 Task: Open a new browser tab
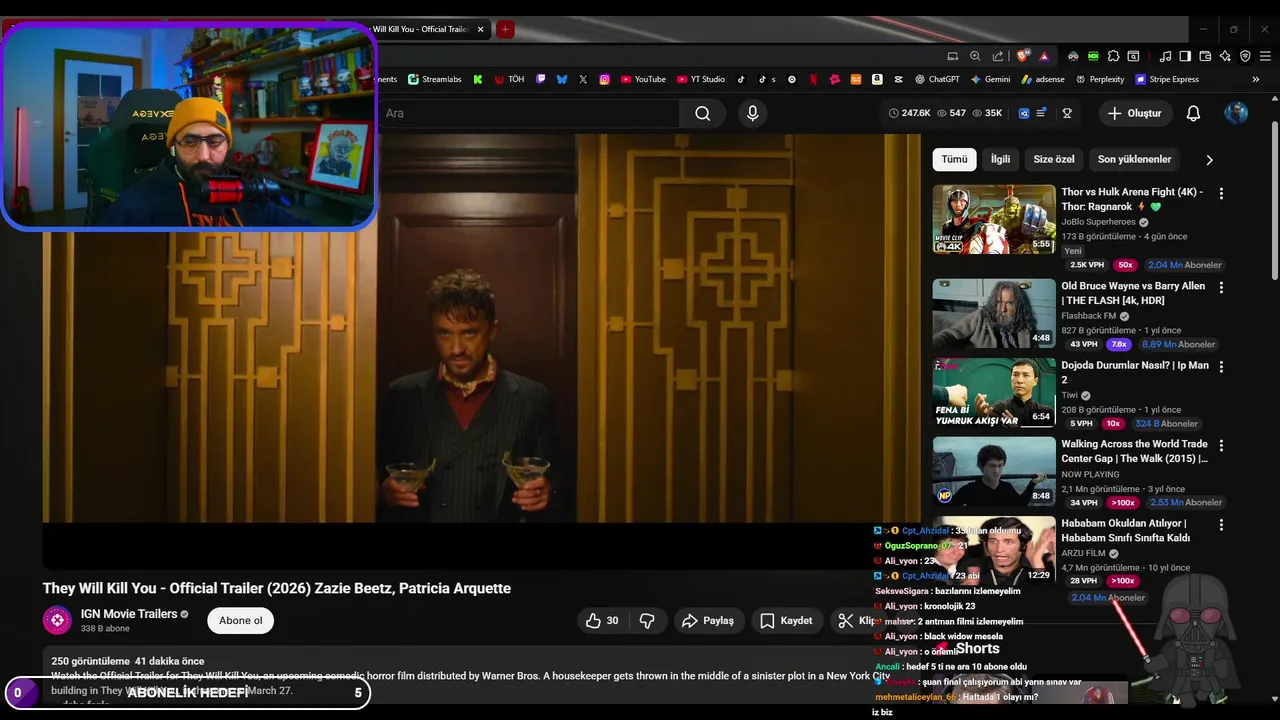coord(505,29)
